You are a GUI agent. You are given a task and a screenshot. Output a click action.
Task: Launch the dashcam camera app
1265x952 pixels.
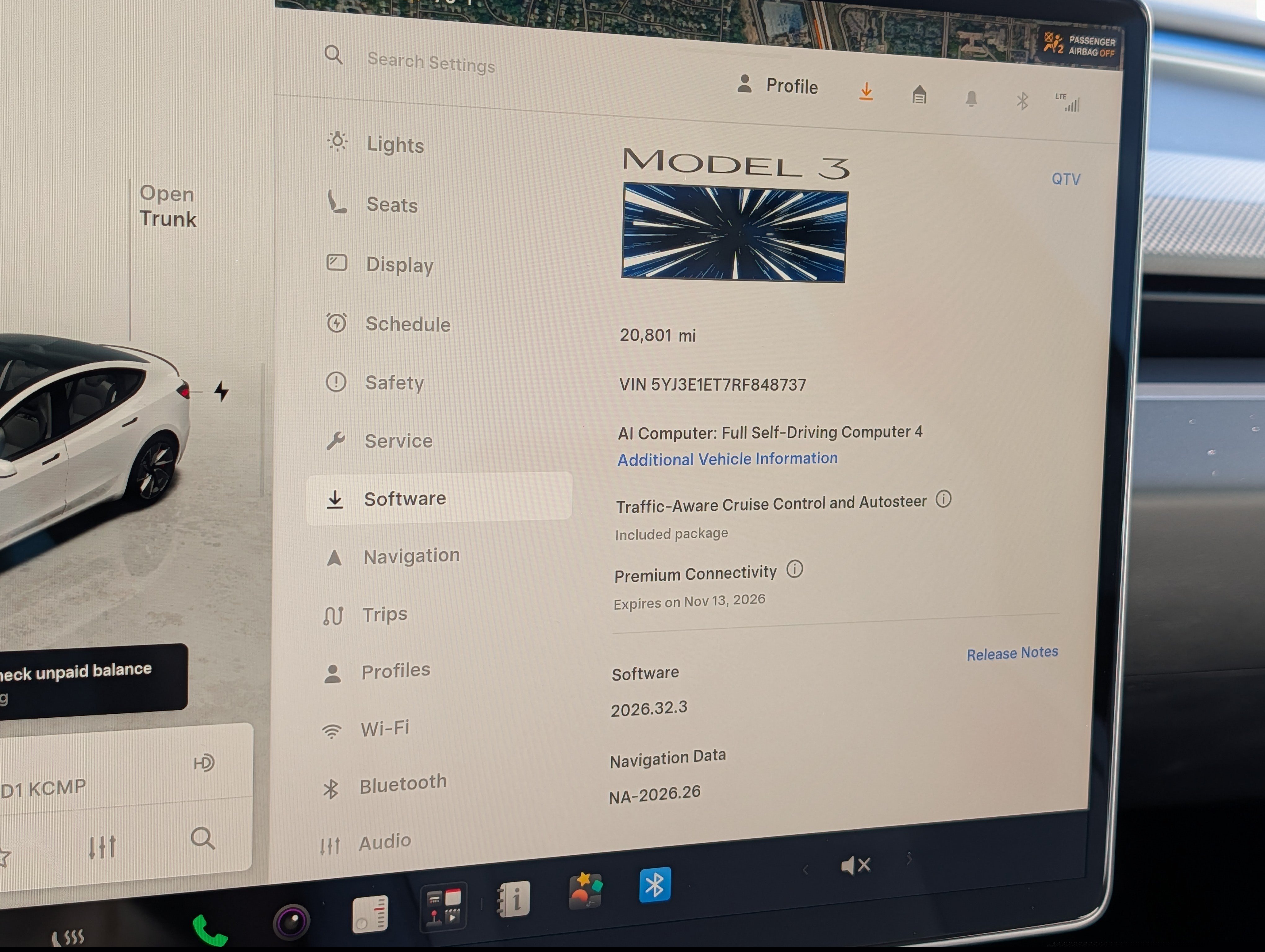click(291, 921)
